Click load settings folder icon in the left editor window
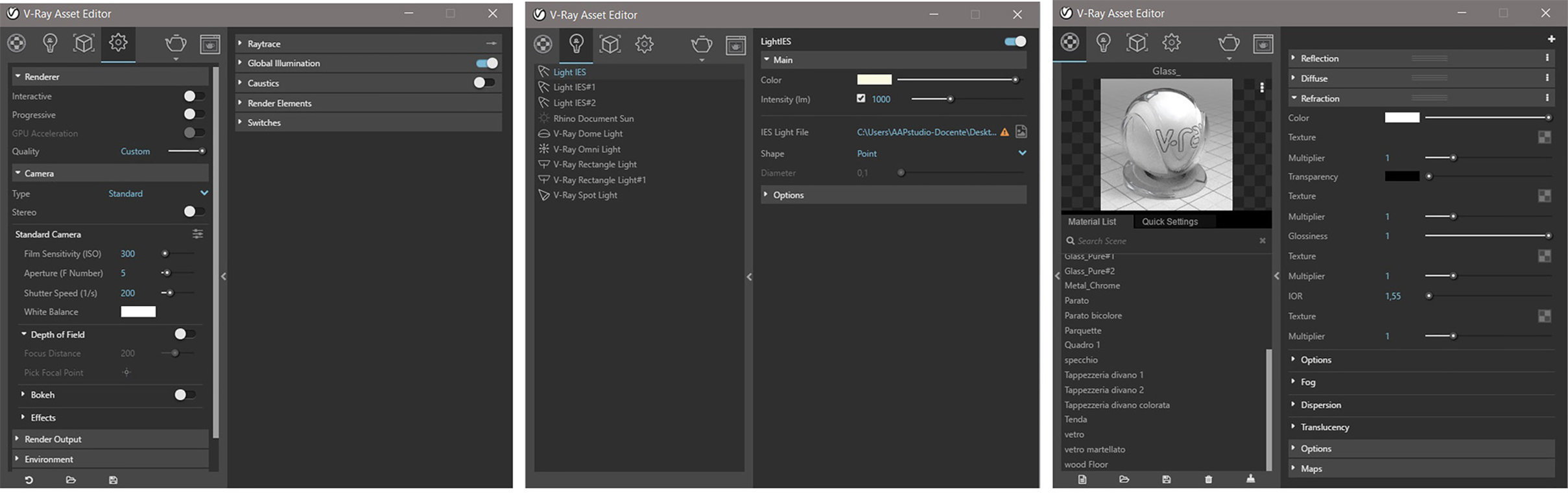1568x498 pixels. coord(71,480)
